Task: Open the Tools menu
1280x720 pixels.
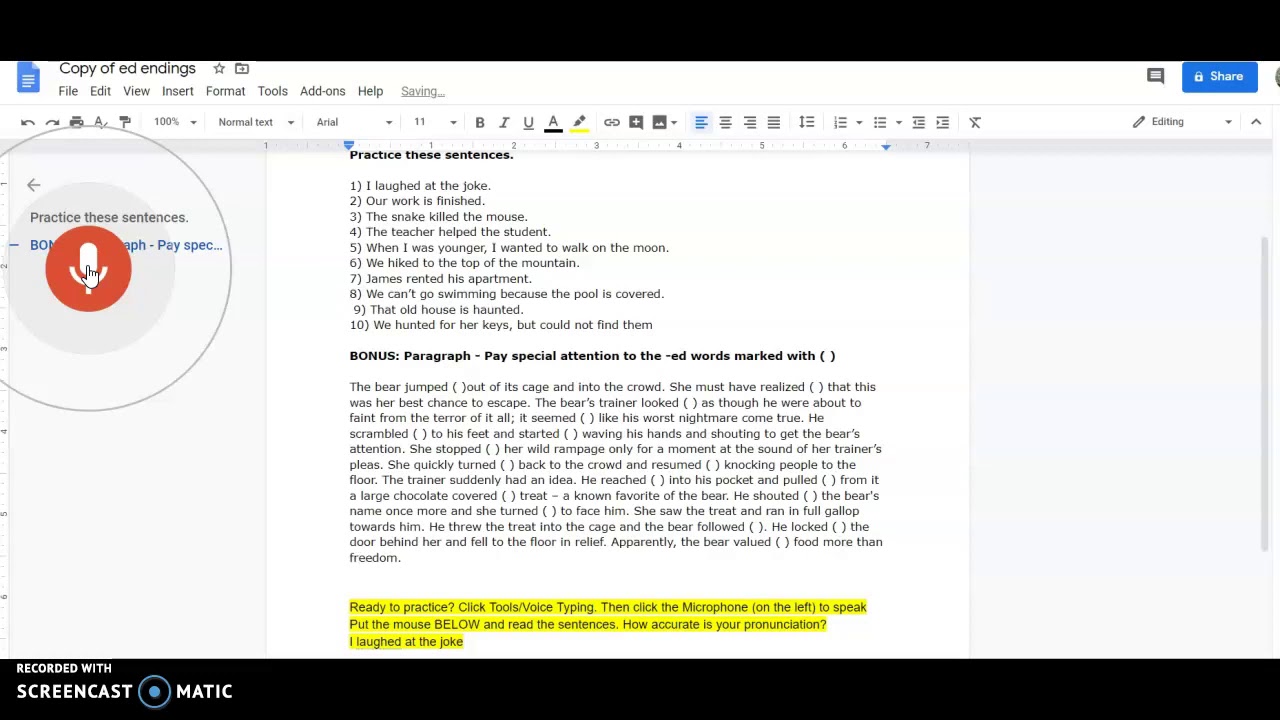Action: click(272, 91)
